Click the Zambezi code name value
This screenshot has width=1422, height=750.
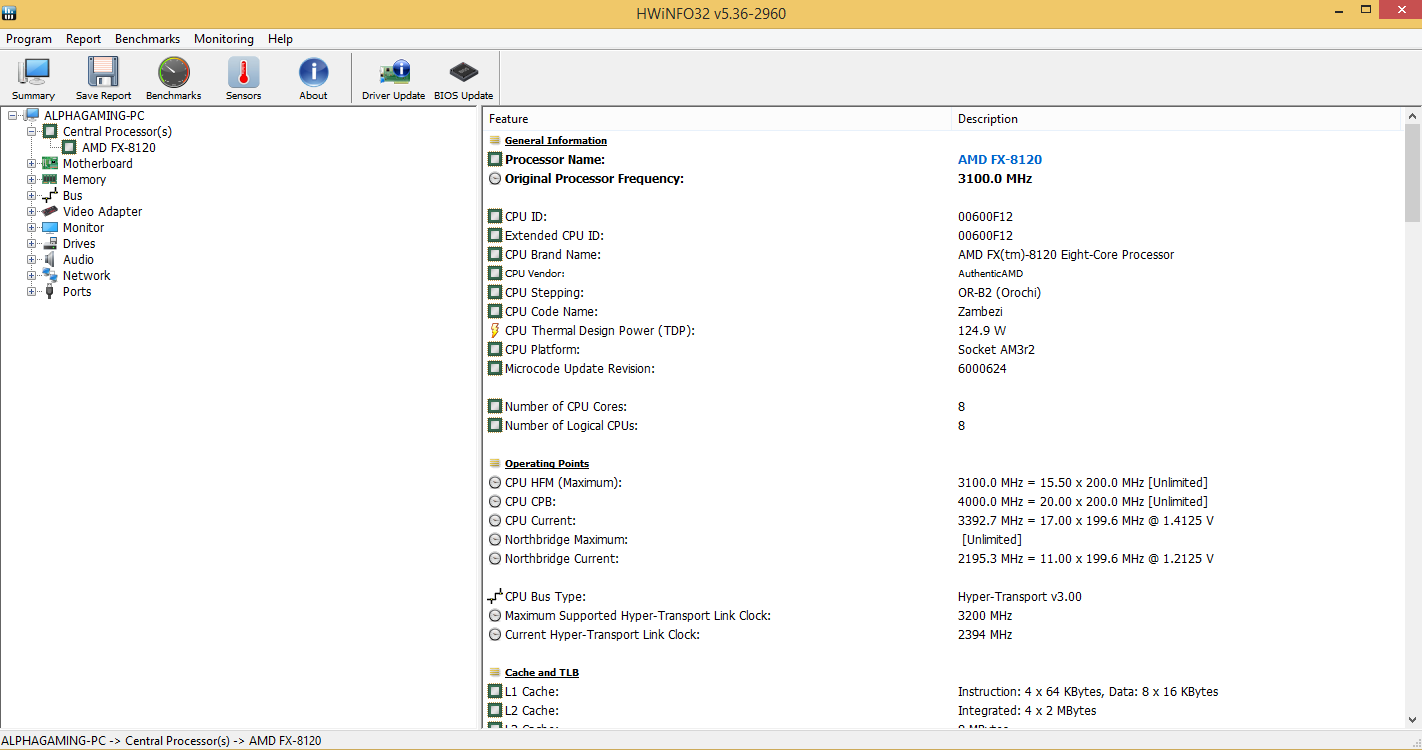pyautogui.click(x=982, y=311)
